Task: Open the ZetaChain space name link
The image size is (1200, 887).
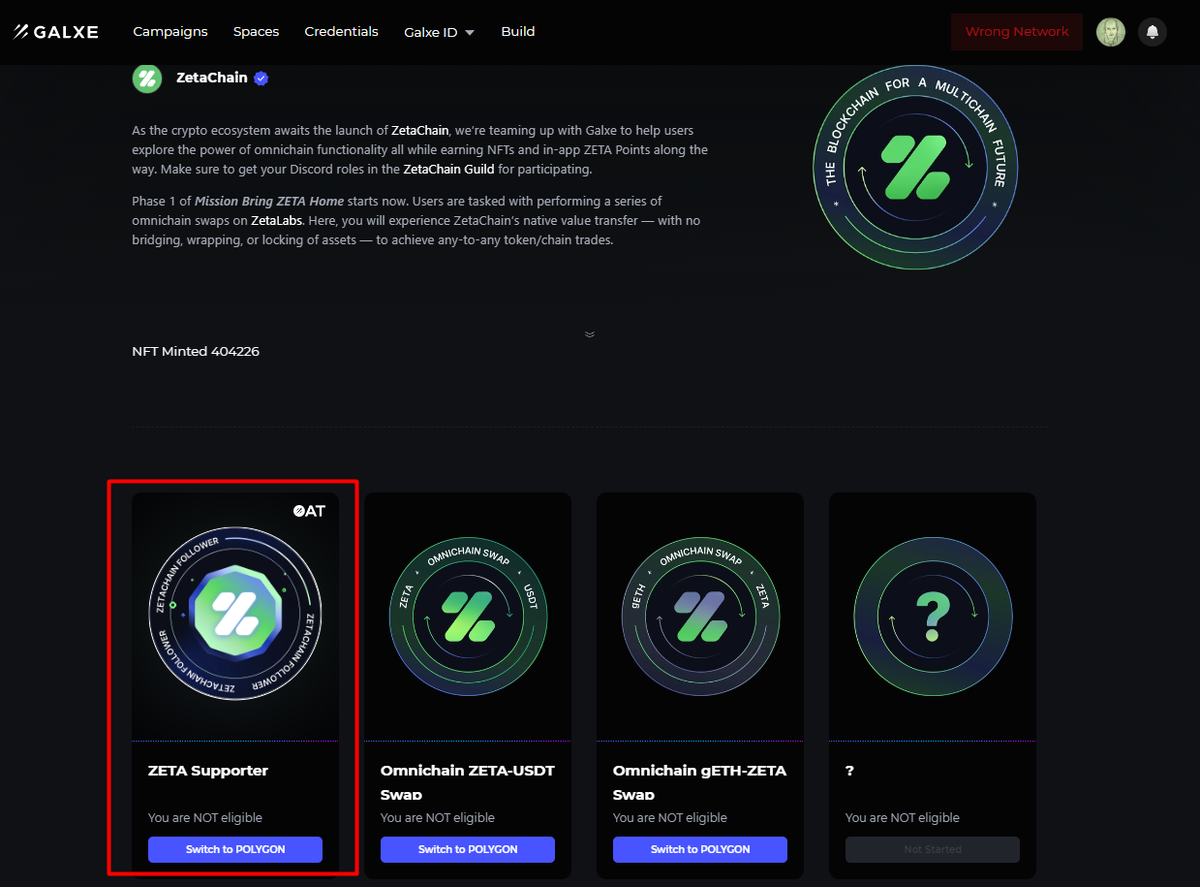Action: point(212,78)
